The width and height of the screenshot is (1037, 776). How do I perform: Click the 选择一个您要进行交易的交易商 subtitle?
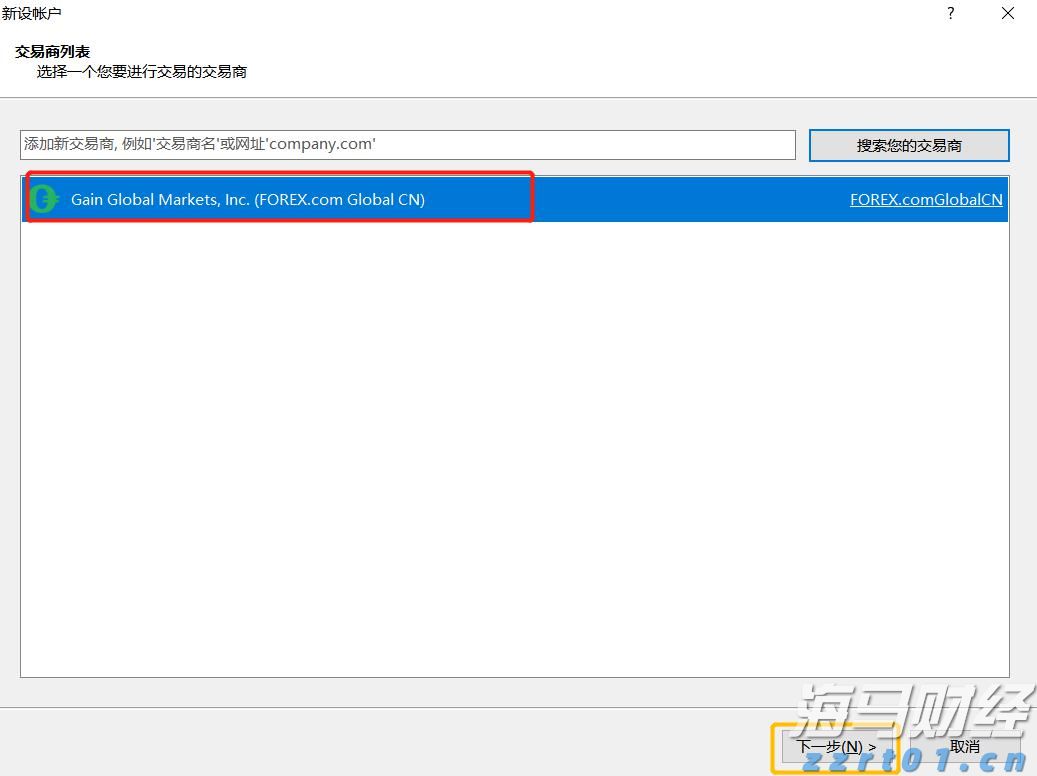point(141,72)
